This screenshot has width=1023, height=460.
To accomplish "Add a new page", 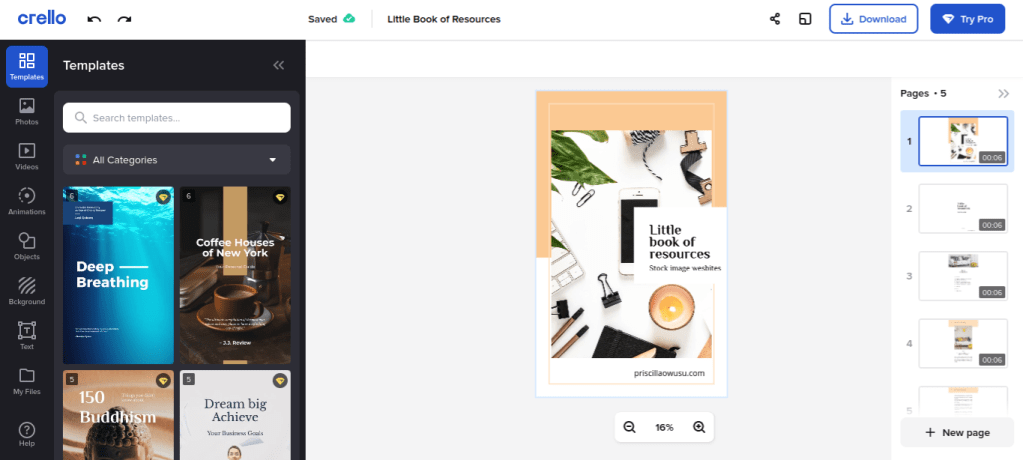I will click(957, 432).
